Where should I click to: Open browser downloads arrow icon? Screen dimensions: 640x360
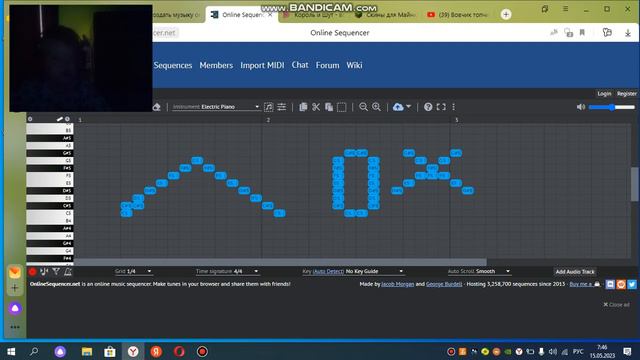(628, 33)
